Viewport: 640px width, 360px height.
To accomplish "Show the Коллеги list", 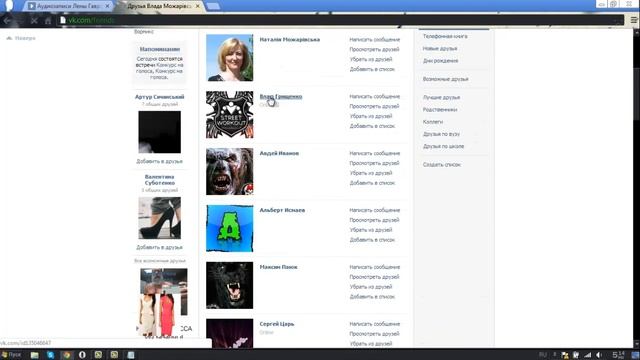I will (x=433, y=122).
